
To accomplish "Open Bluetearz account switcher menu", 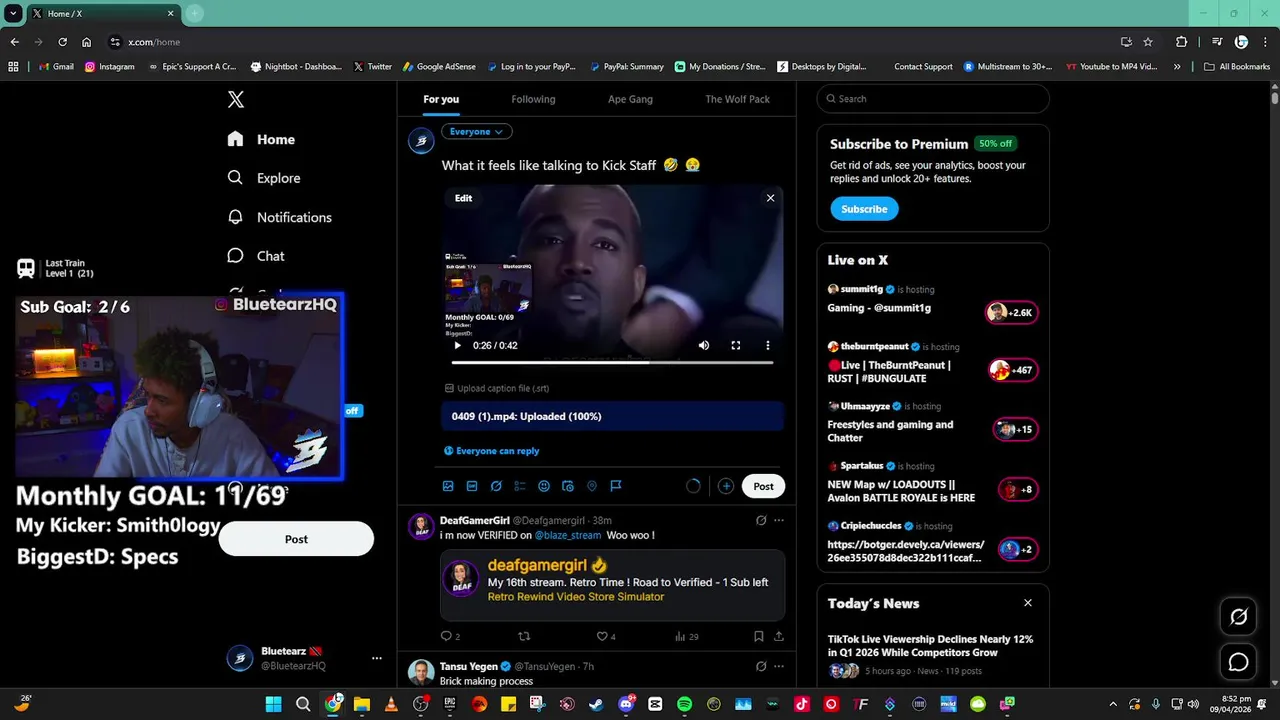I will (303, 658).
